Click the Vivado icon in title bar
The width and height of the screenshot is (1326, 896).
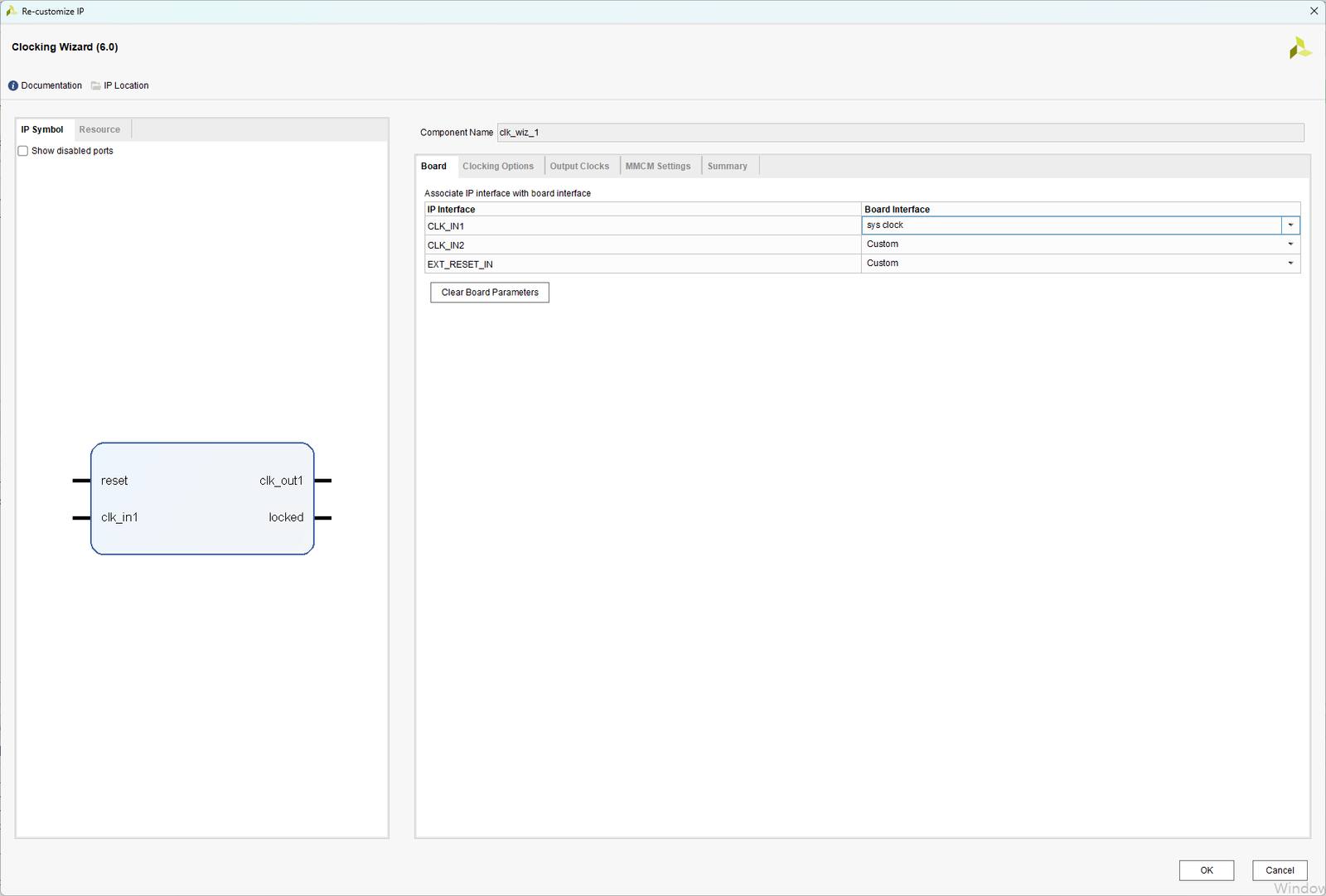point(11,11)
